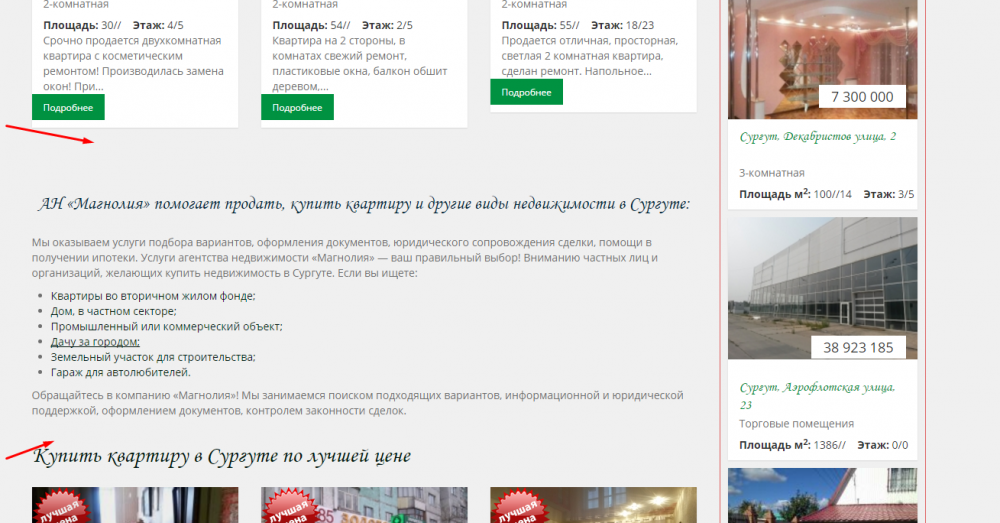Image resolution: width=1000 pixels, height=523 pixels.
Task: Open middle best-price listing image with building
Action: [x=364, y=505]
